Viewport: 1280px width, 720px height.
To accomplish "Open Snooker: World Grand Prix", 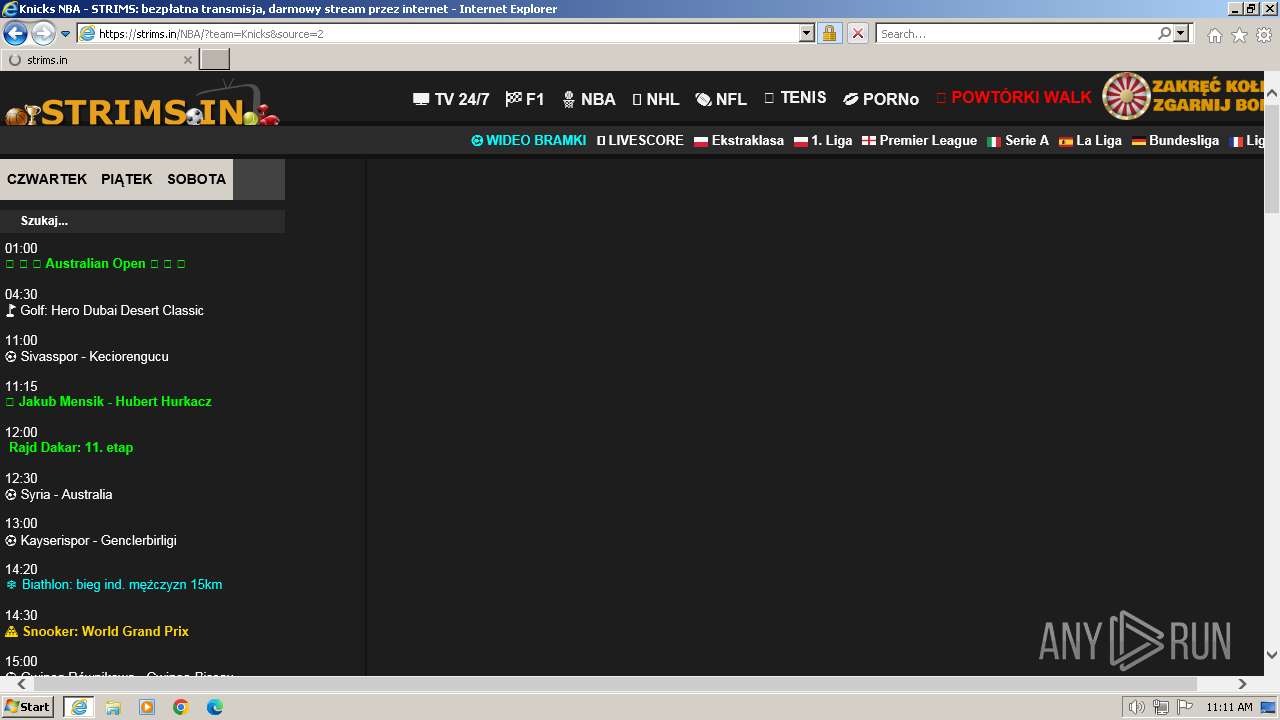I will point(97,631).
